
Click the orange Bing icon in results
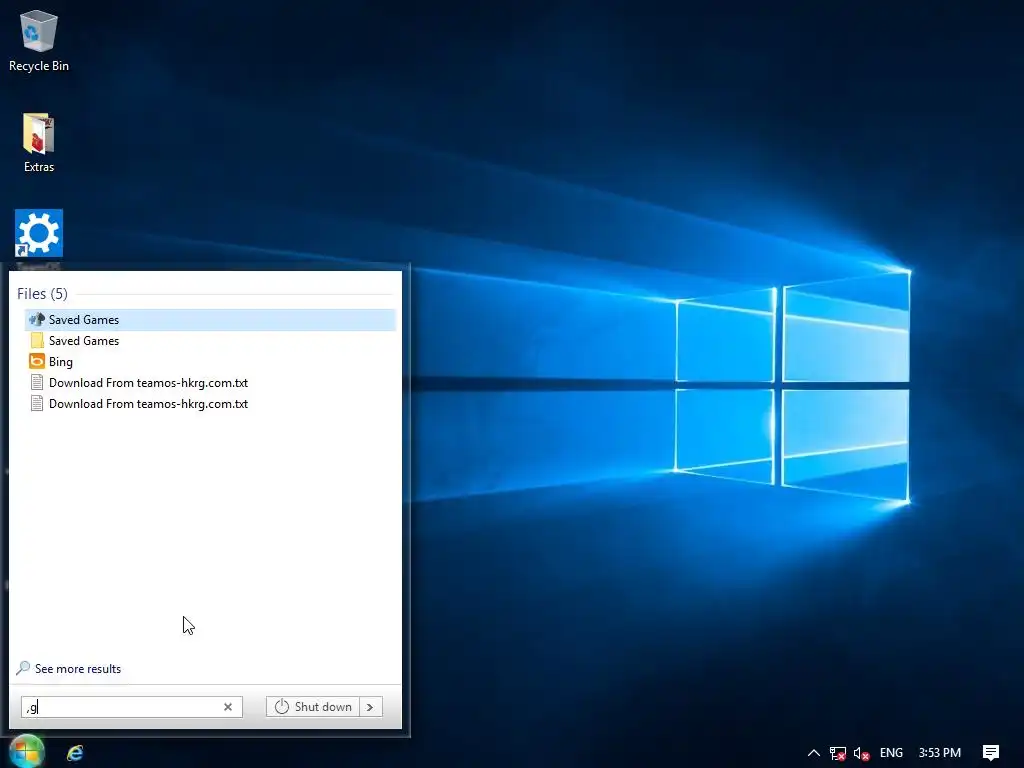(x=37, y=361)
